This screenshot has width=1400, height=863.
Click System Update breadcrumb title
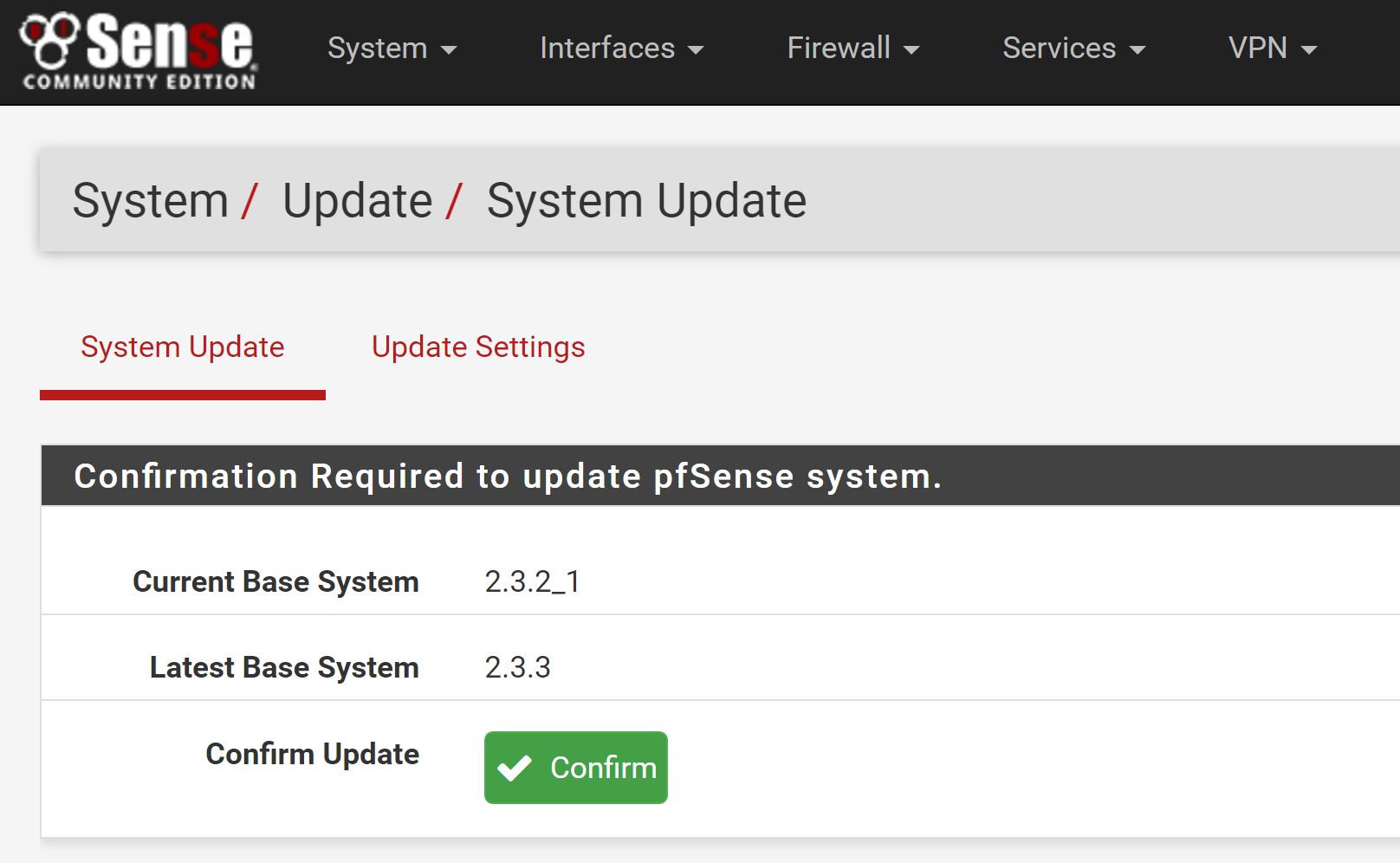(x=646, y=201)
